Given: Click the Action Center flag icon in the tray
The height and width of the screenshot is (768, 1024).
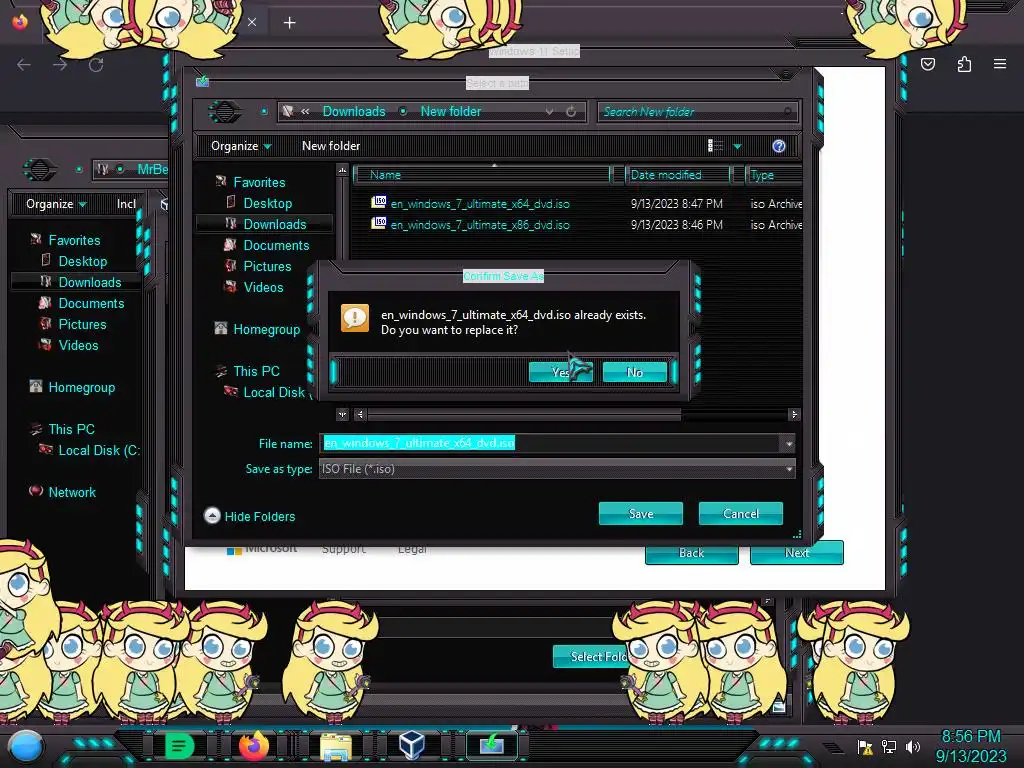Looking at the screenshot, I should pyautogui.click(x=865, y=747).
